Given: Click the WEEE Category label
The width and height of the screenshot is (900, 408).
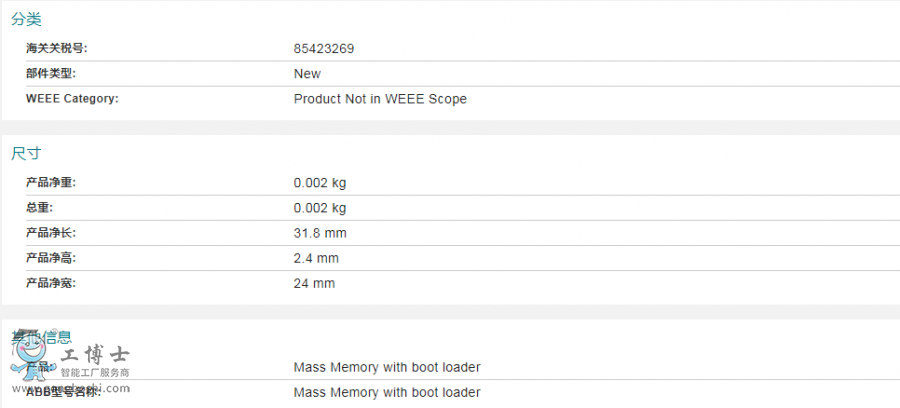Looking at the screenshot, I should tap(72, 98).
